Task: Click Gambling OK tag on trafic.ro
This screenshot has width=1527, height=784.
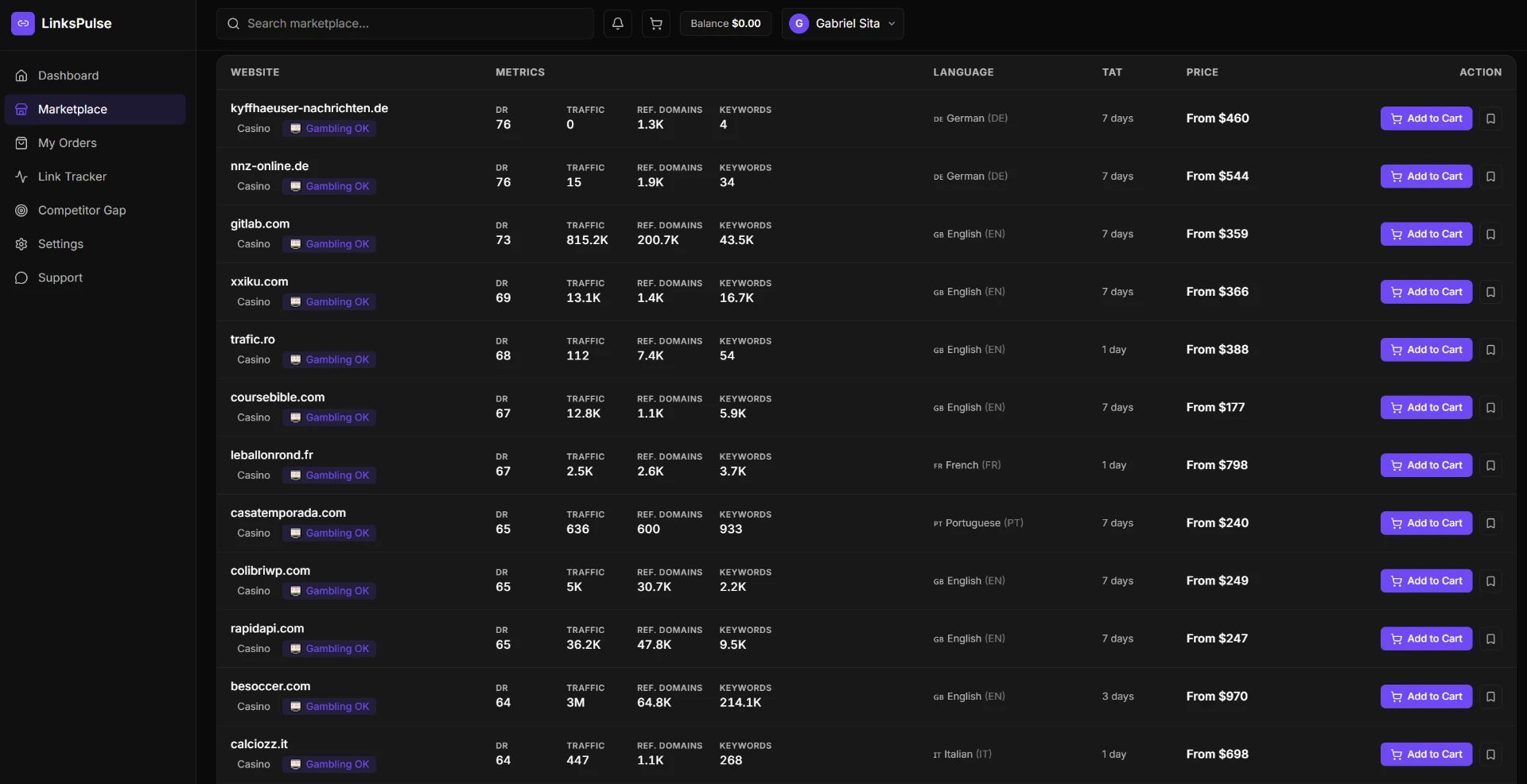Action: coord(329,360)
